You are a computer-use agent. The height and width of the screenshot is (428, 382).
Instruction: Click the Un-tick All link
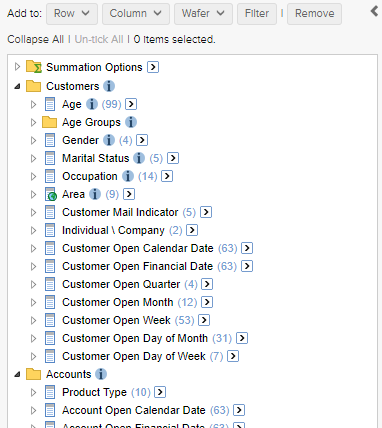pos(99,39)
